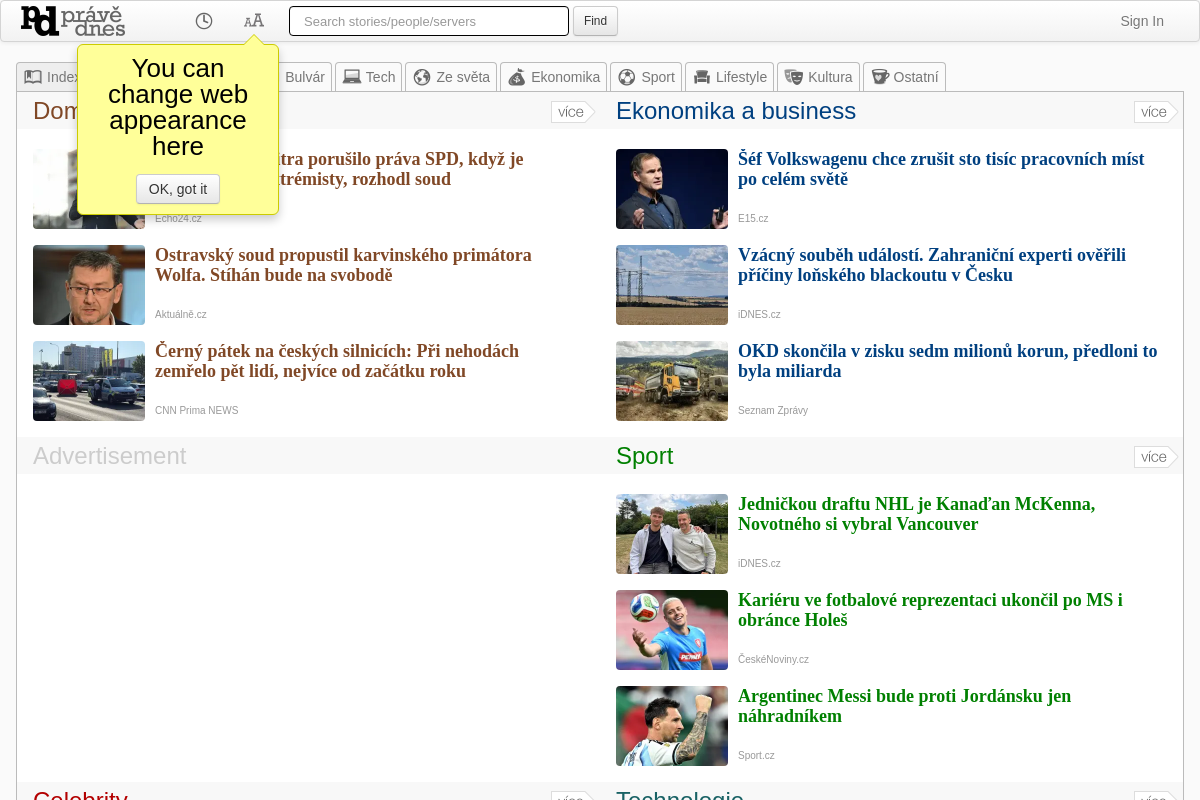Switch to the Tech tab
This screenshot has width=1200, height=800.
coord(369,77)
